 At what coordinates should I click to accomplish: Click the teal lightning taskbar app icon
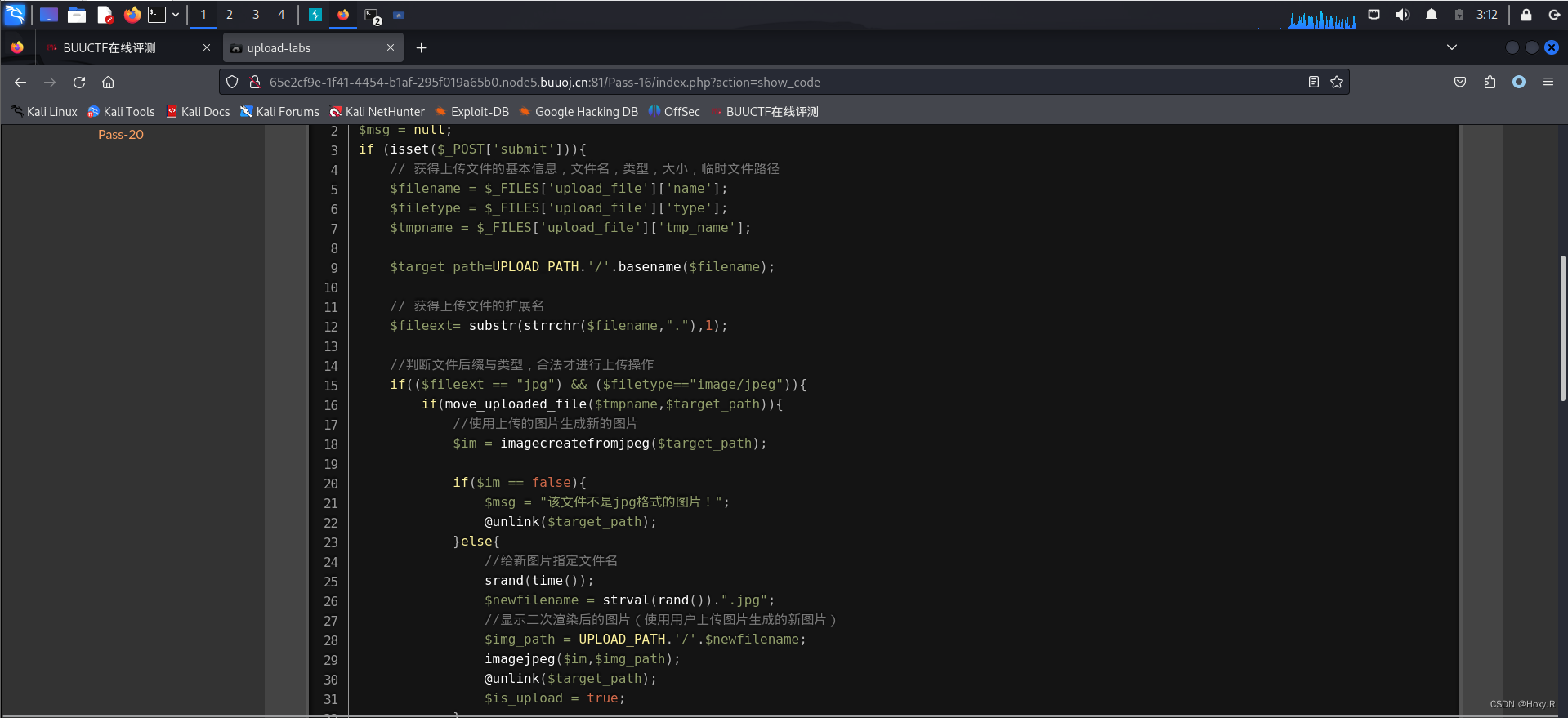coord(315,15)
